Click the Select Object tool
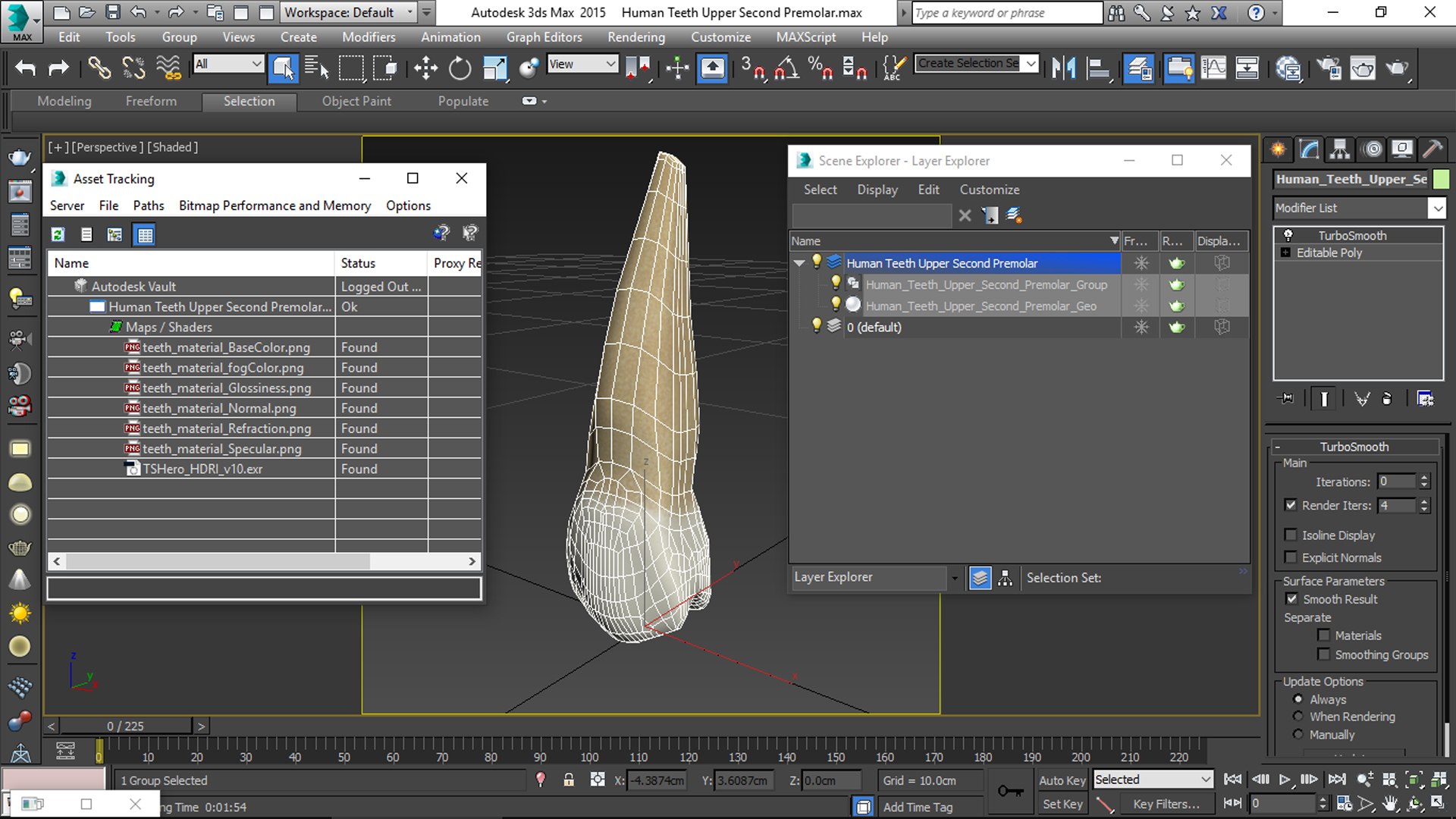The width and height of the screenshot is (1456, 819). click(x=284, y=68)
